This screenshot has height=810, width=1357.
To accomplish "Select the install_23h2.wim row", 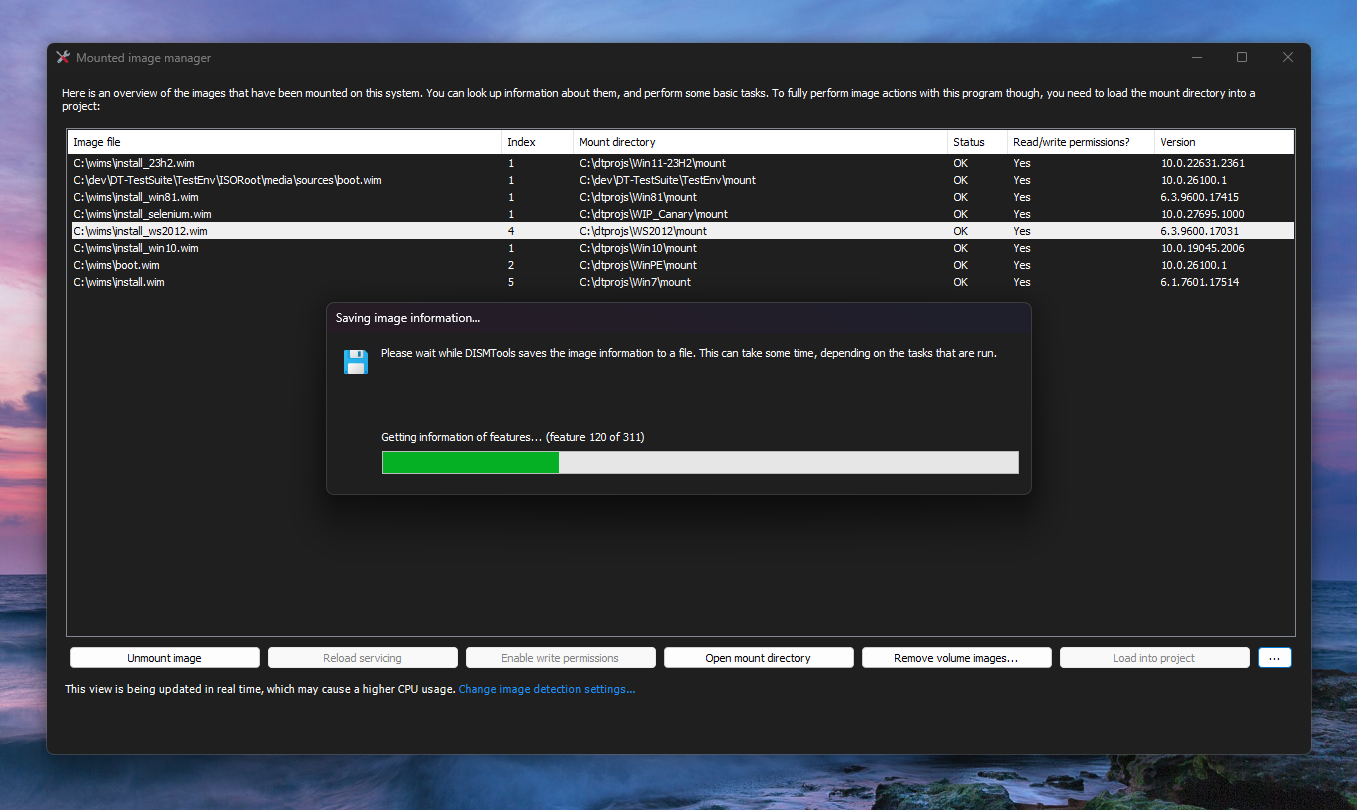I will tap(681, 163).
